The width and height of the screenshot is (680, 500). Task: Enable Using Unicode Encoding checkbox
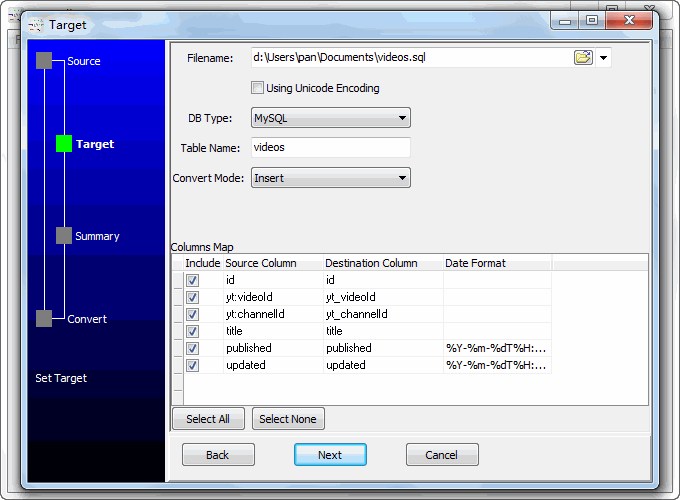[258, 88]
